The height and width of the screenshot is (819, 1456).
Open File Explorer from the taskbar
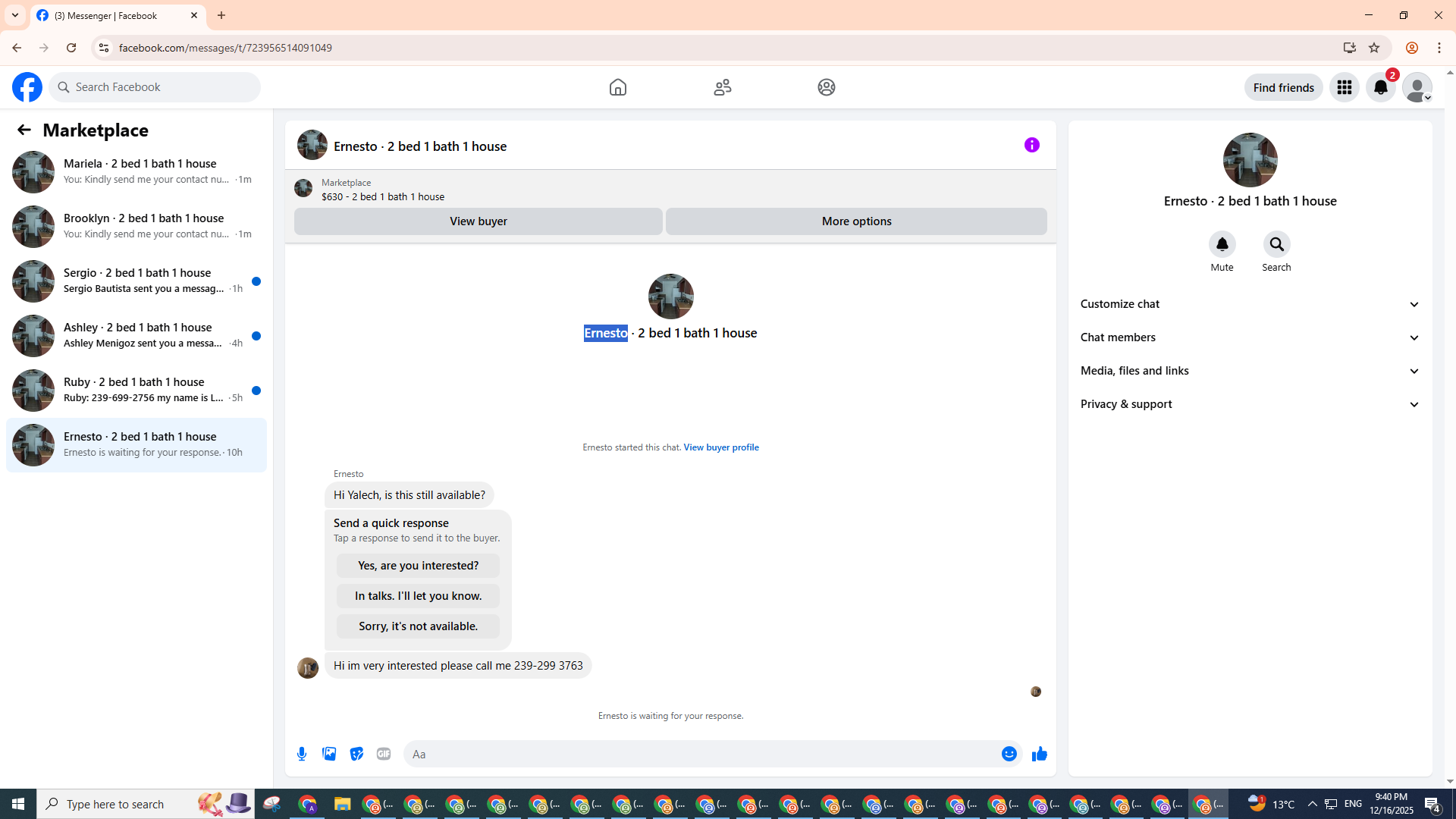click(x=343, y=804)
